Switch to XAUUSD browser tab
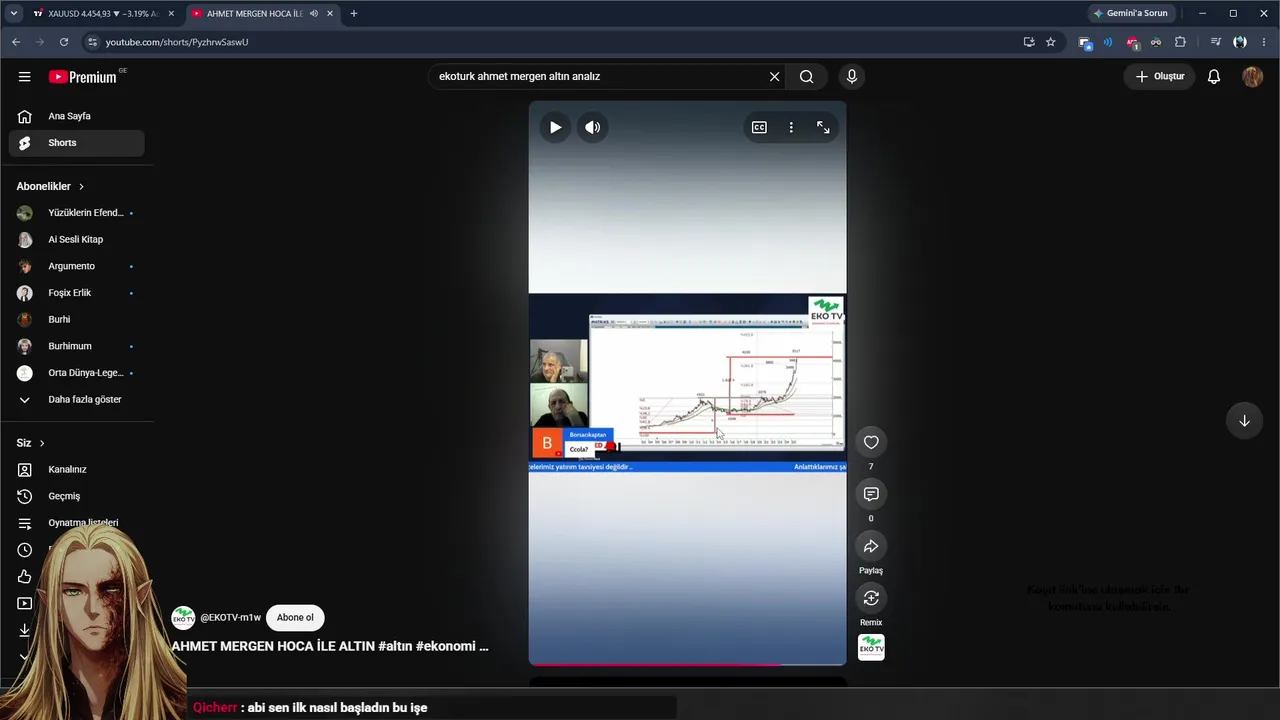The image size is (1280, 720). click(x=103, y=14)
